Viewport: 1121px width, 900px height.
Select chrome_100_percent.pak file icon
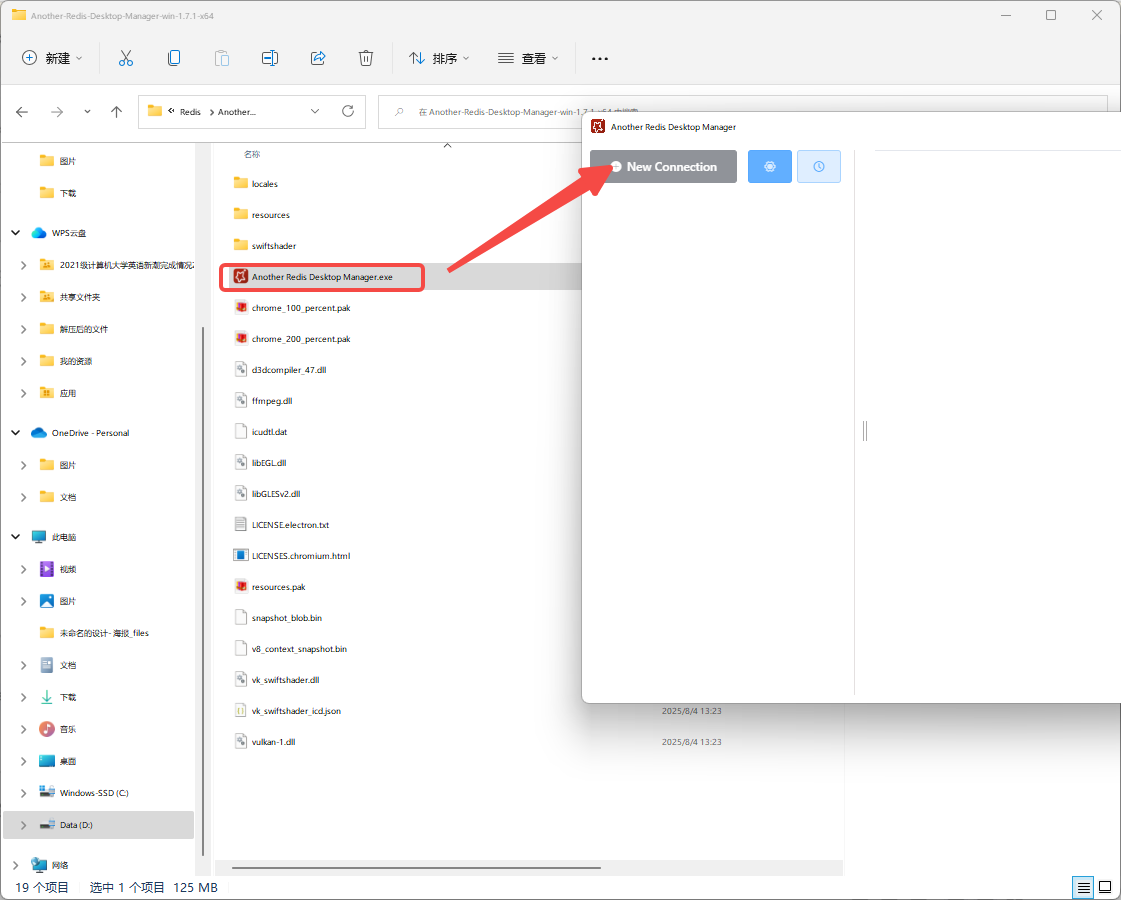241,307
